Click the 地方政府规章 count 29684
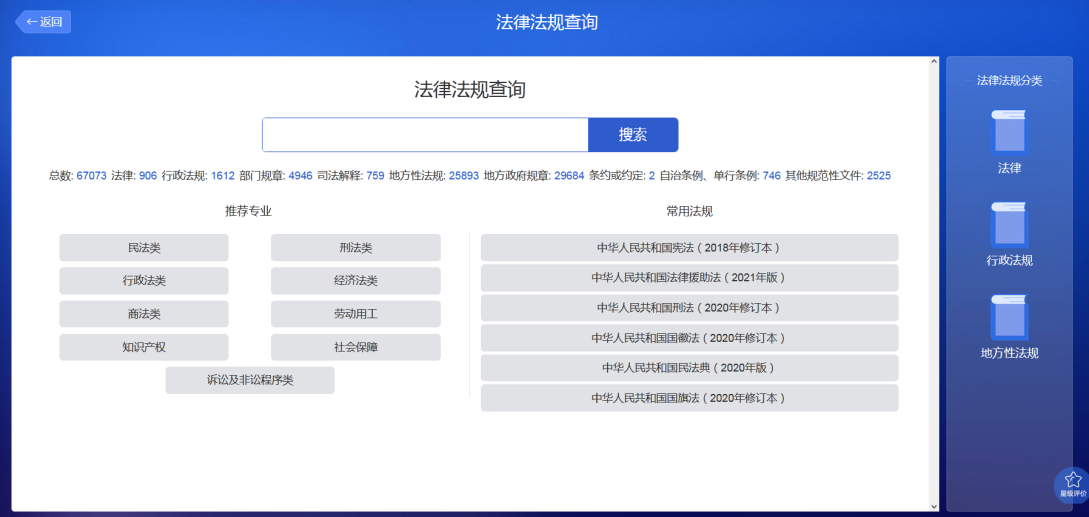This screenshot has width=1089, height=517. [x=570, y=176]
